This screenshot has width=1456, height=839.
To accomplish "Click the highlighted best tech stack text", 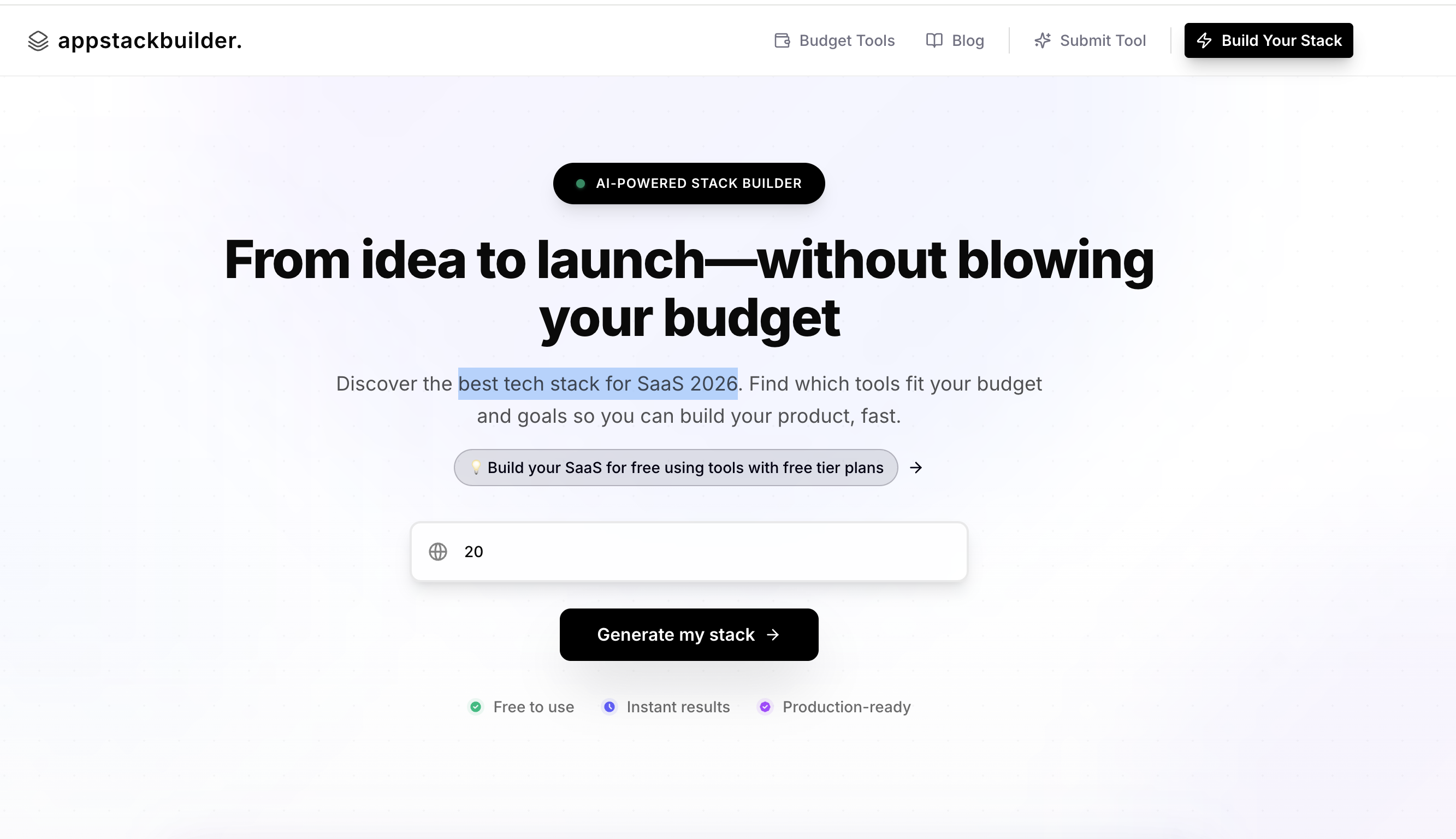I will coord(597,383).
